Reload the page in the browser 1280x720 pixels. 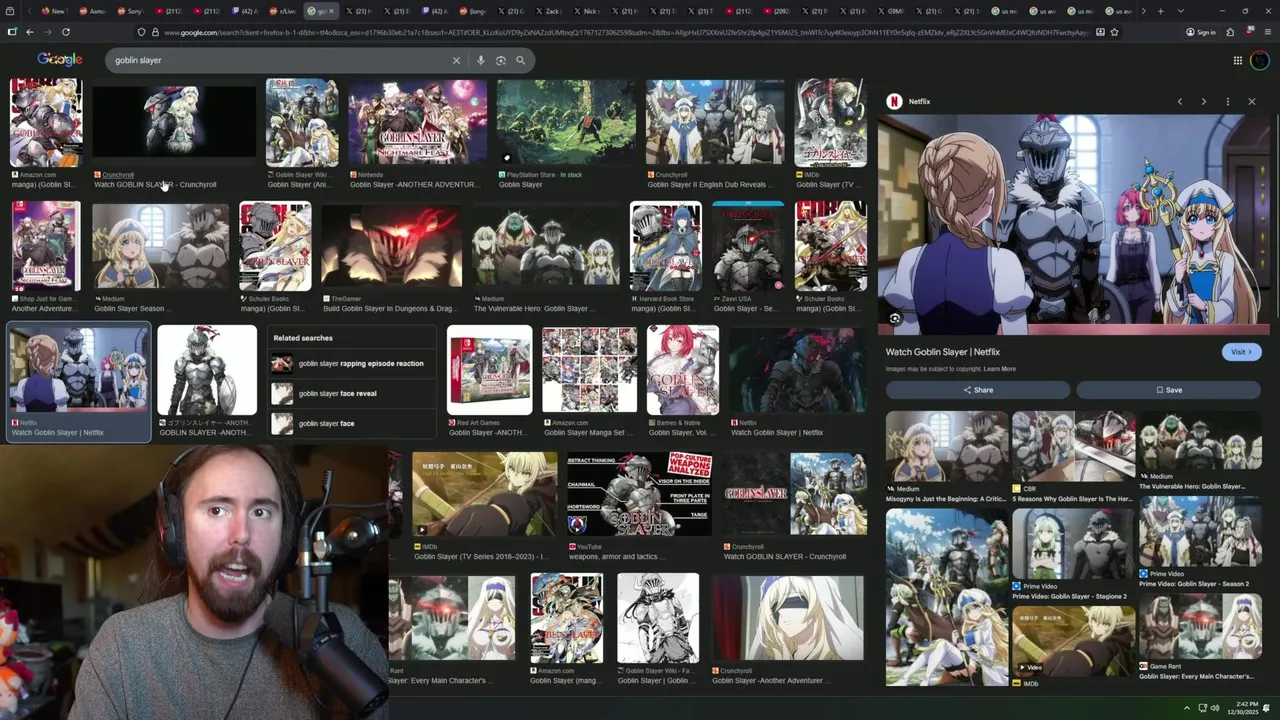coord(66,32)
